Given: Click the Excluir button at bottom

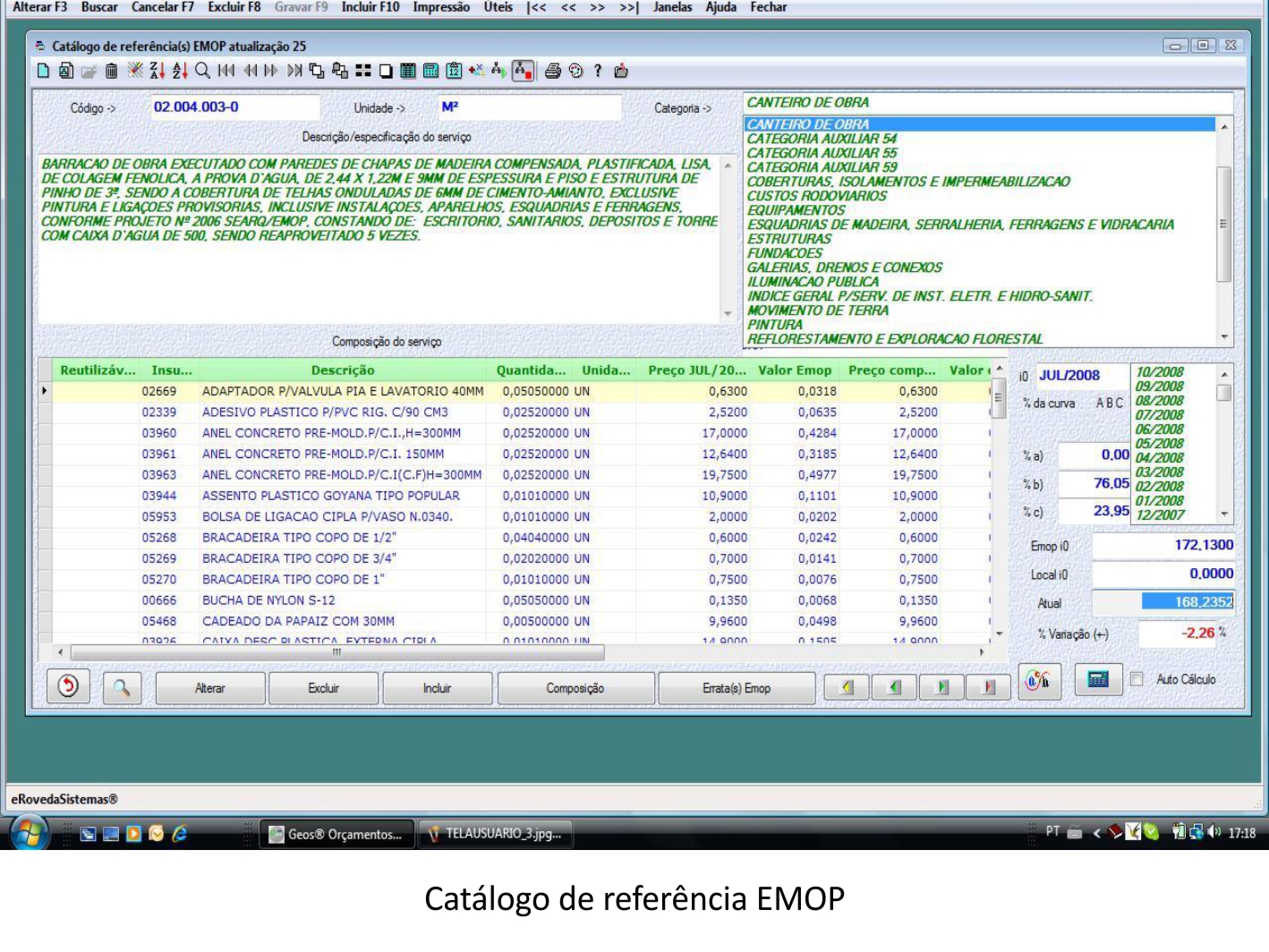Looking at the screenshot, I should (324, 688).
